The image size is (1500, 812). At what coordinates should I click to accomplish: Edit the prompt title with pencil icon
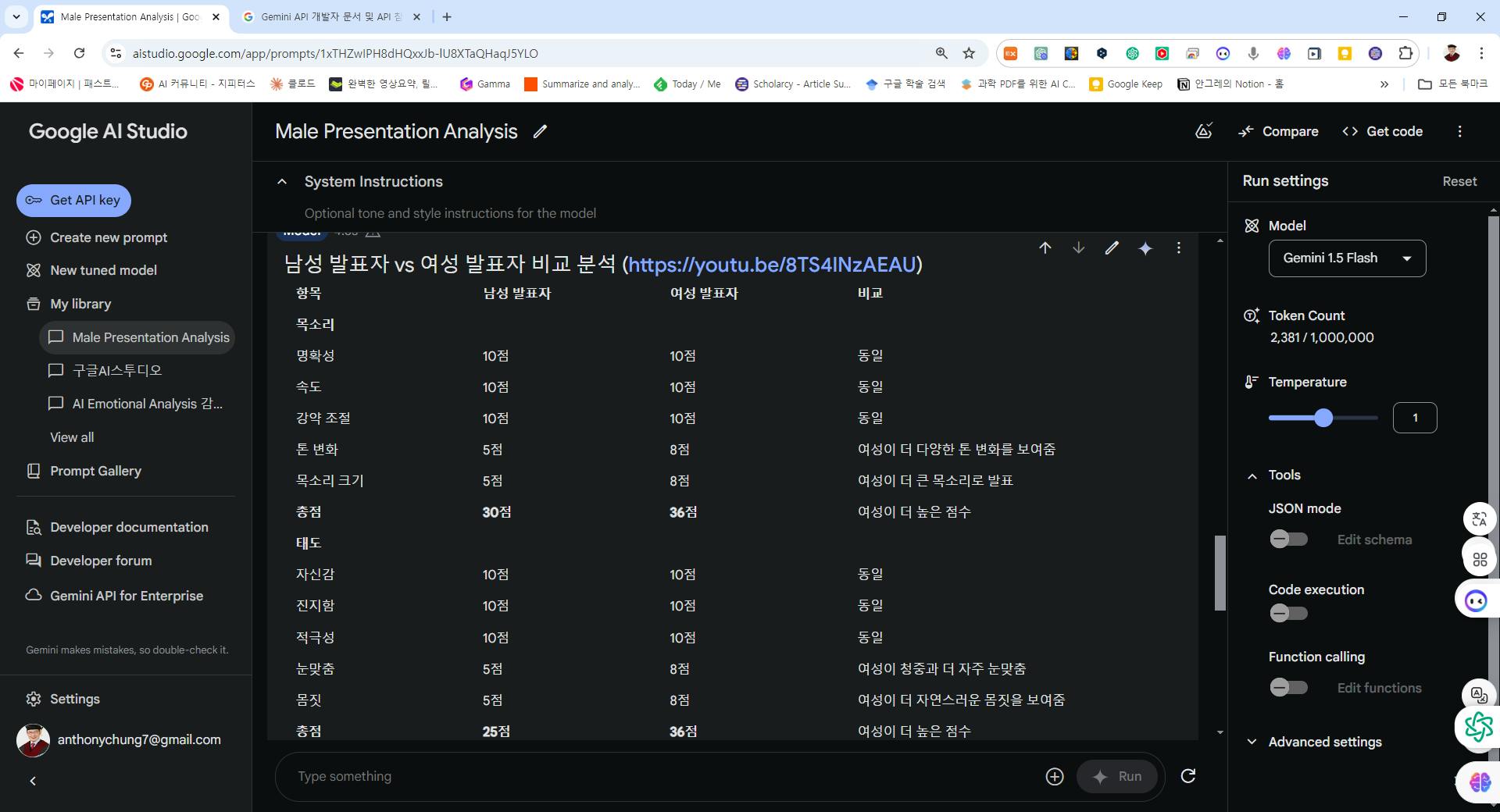[x=540, y=131]
